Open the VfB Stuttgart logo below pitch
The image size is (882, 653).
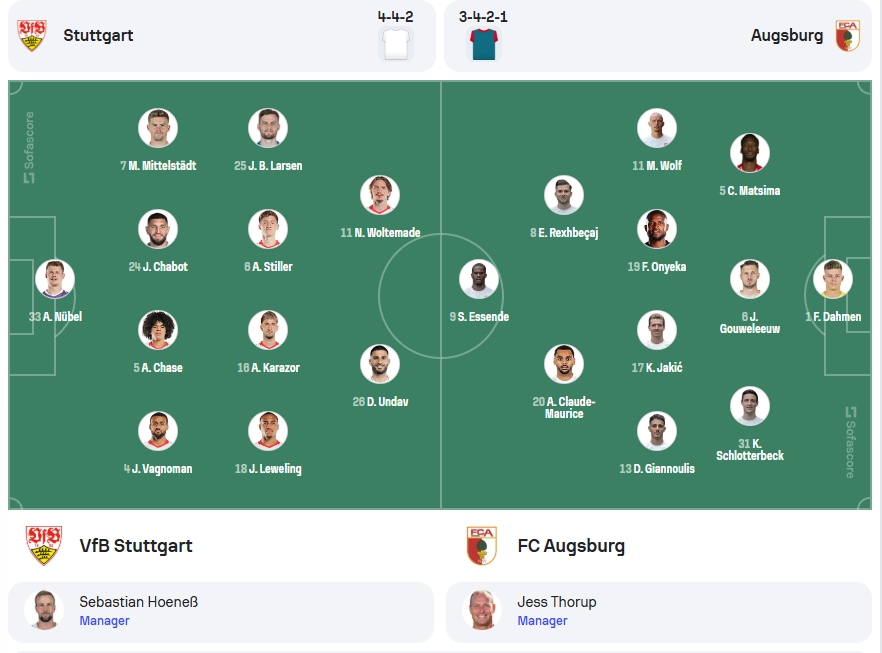44,546
